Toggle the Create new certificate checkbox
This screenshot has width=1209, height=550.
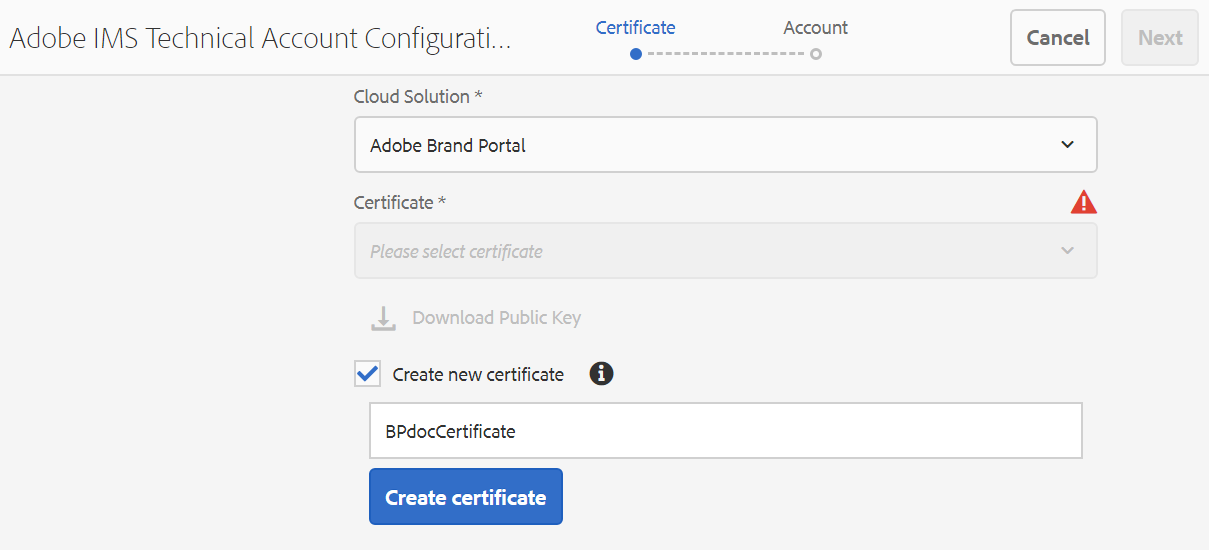point(368,374)
